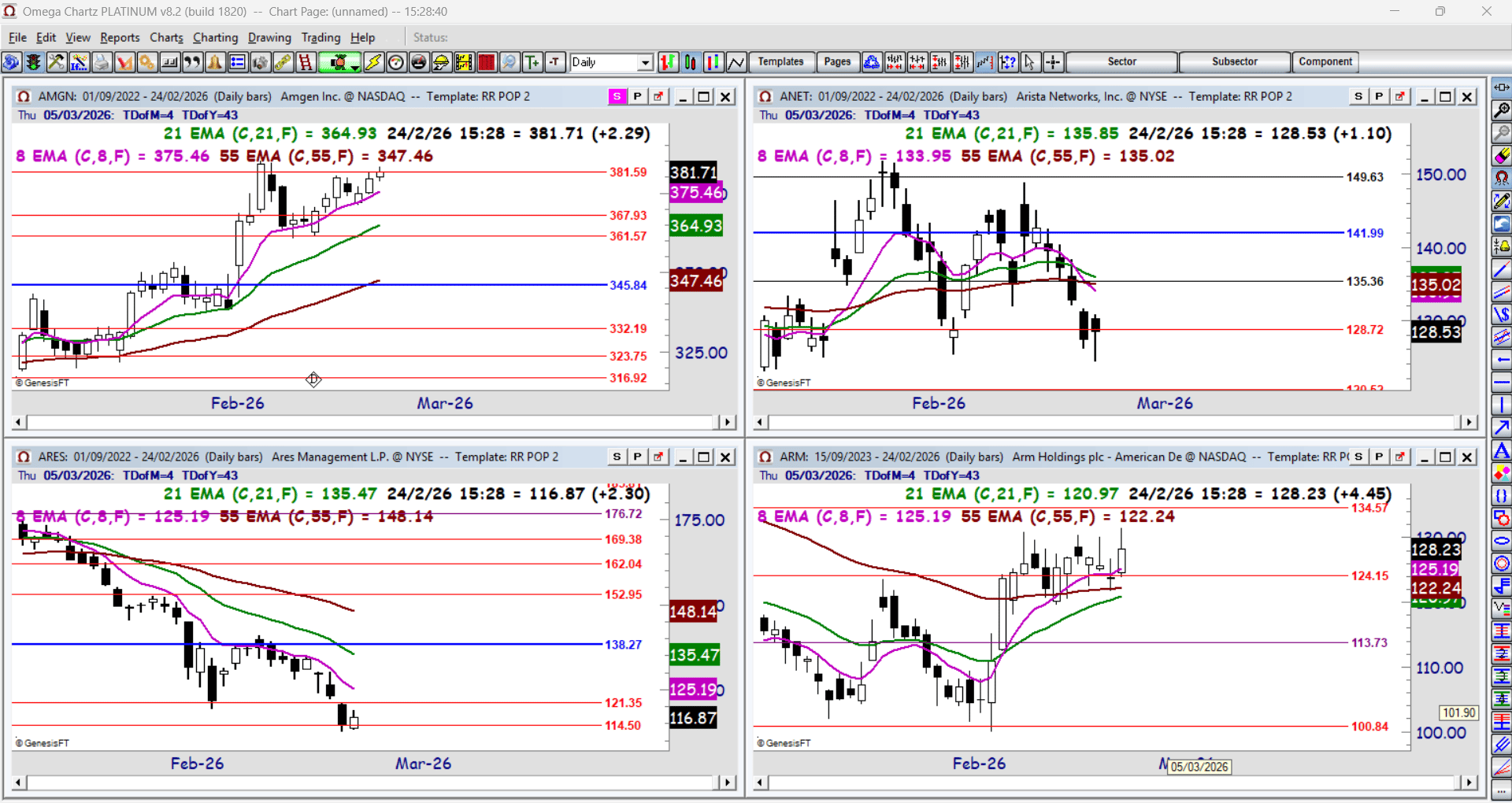This screenshot has height=803, width=1512.
Task: Expand the green camera-pineapple dropdown button
Action: tap(356, 66)
